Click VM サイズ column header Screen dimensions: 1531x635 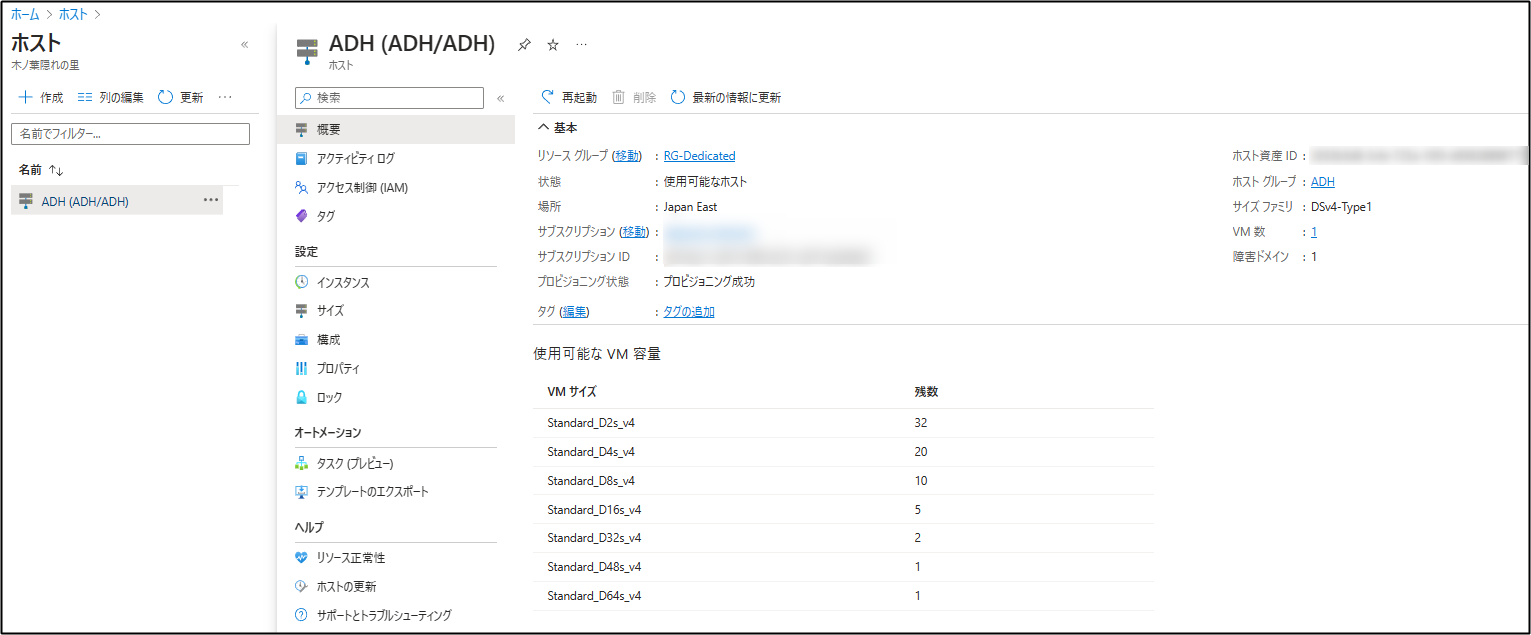point(572,392)
